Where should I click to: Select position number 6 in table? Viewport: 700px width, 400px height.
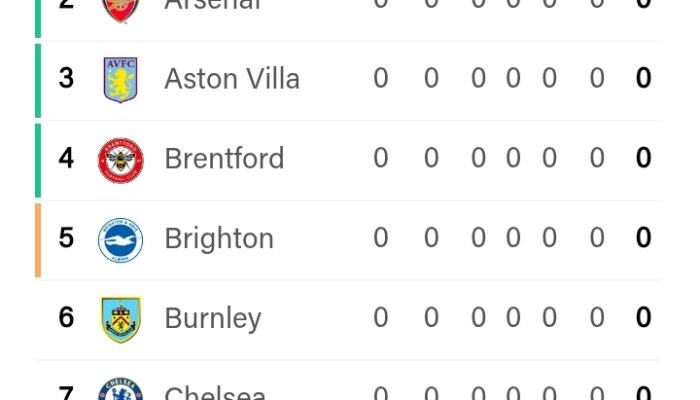point(66,317)
